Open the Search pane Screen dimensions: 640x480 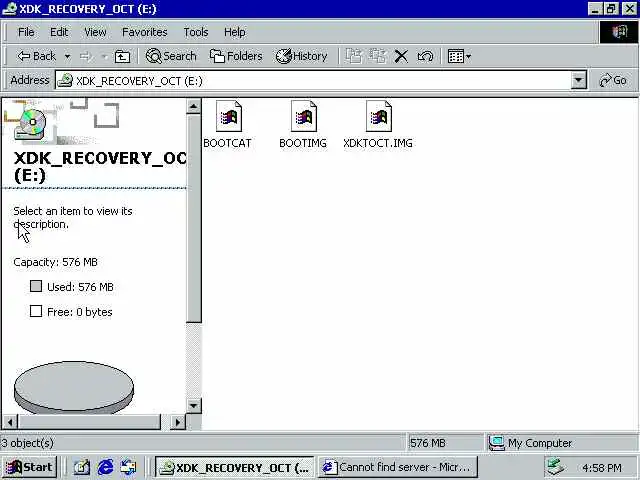pyautogui.click(x=171, y=56)
